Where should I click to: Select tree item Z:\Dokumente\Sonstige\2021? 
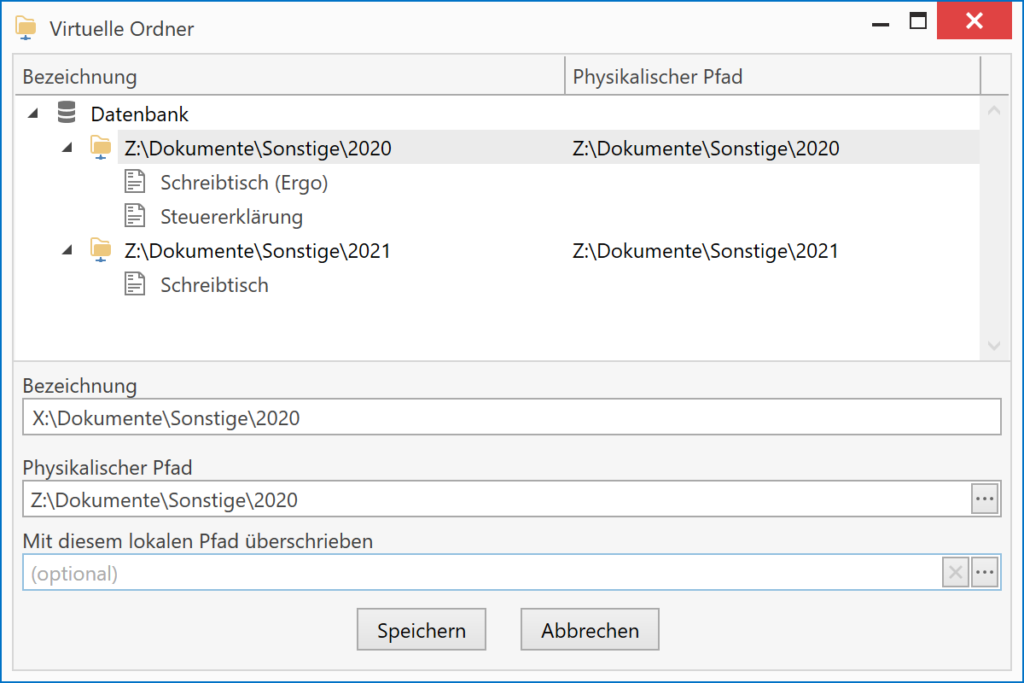click(257, 251)
